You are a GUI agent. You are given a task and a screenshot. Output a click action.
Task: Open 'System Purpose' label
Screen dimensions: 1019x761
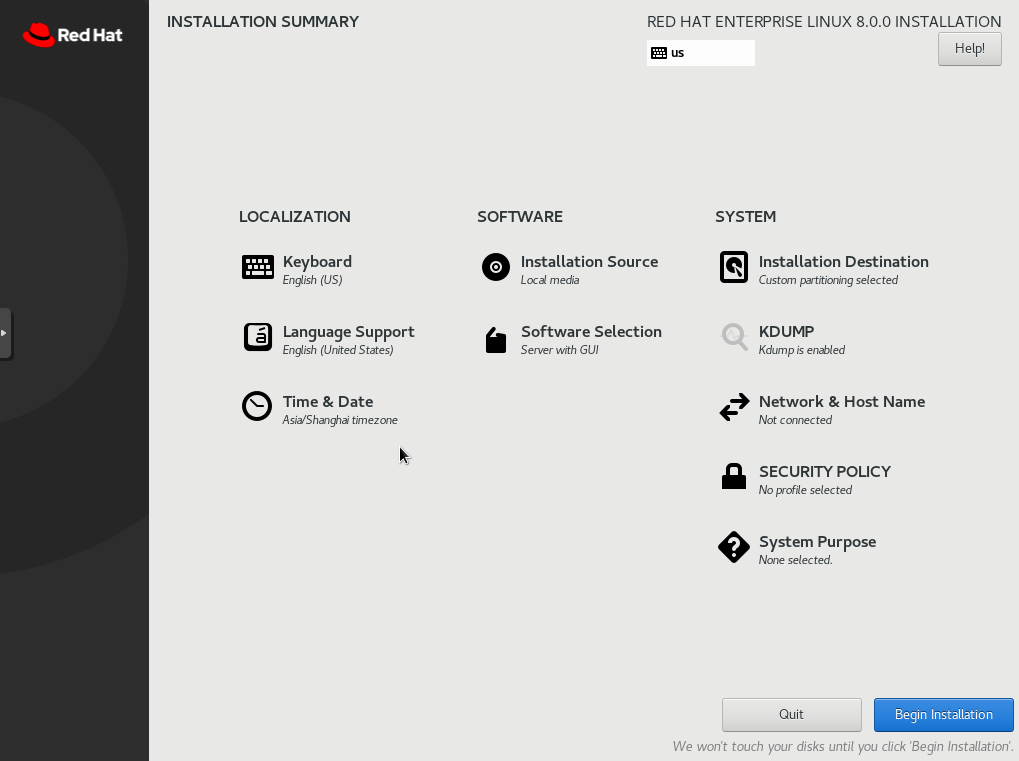(818, 542)
